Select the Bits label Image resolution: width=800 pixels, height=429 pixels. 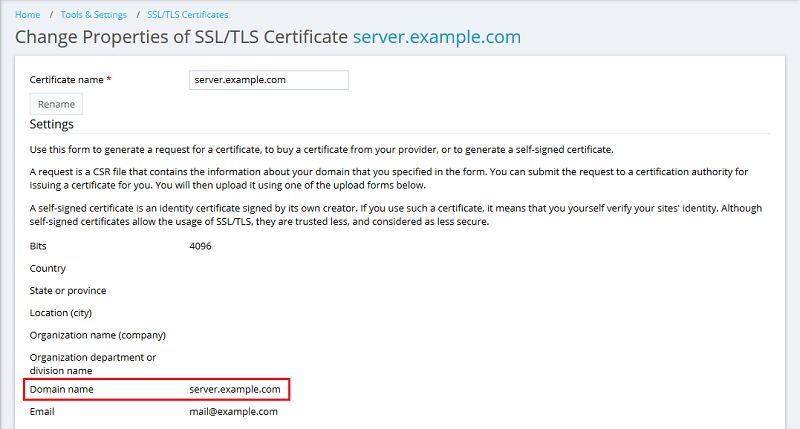[x=38, y=246]
